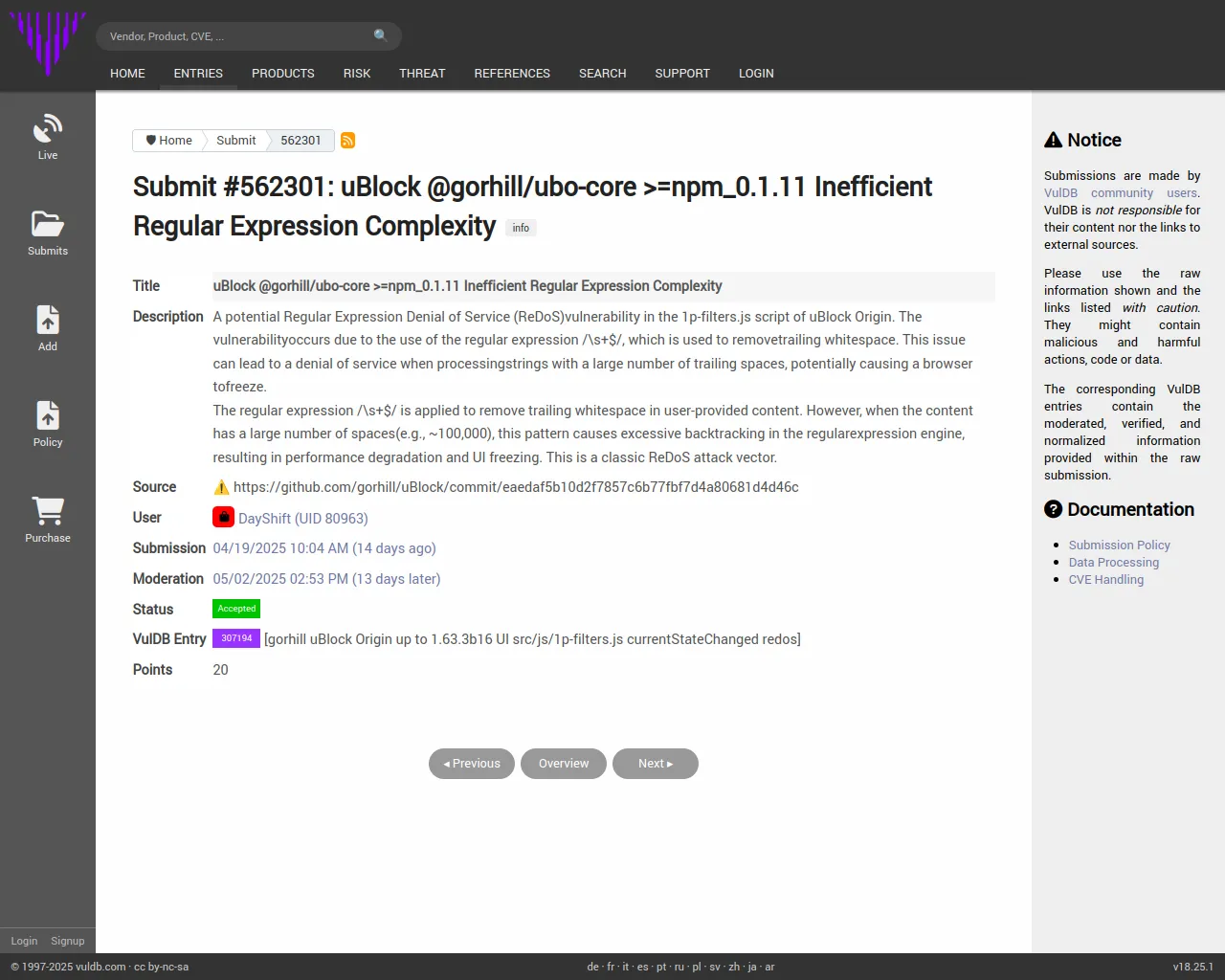1225x980 pixels.
Task: Open DayShift (UID 80963) user profile
Action: click(x=302, y=519)
